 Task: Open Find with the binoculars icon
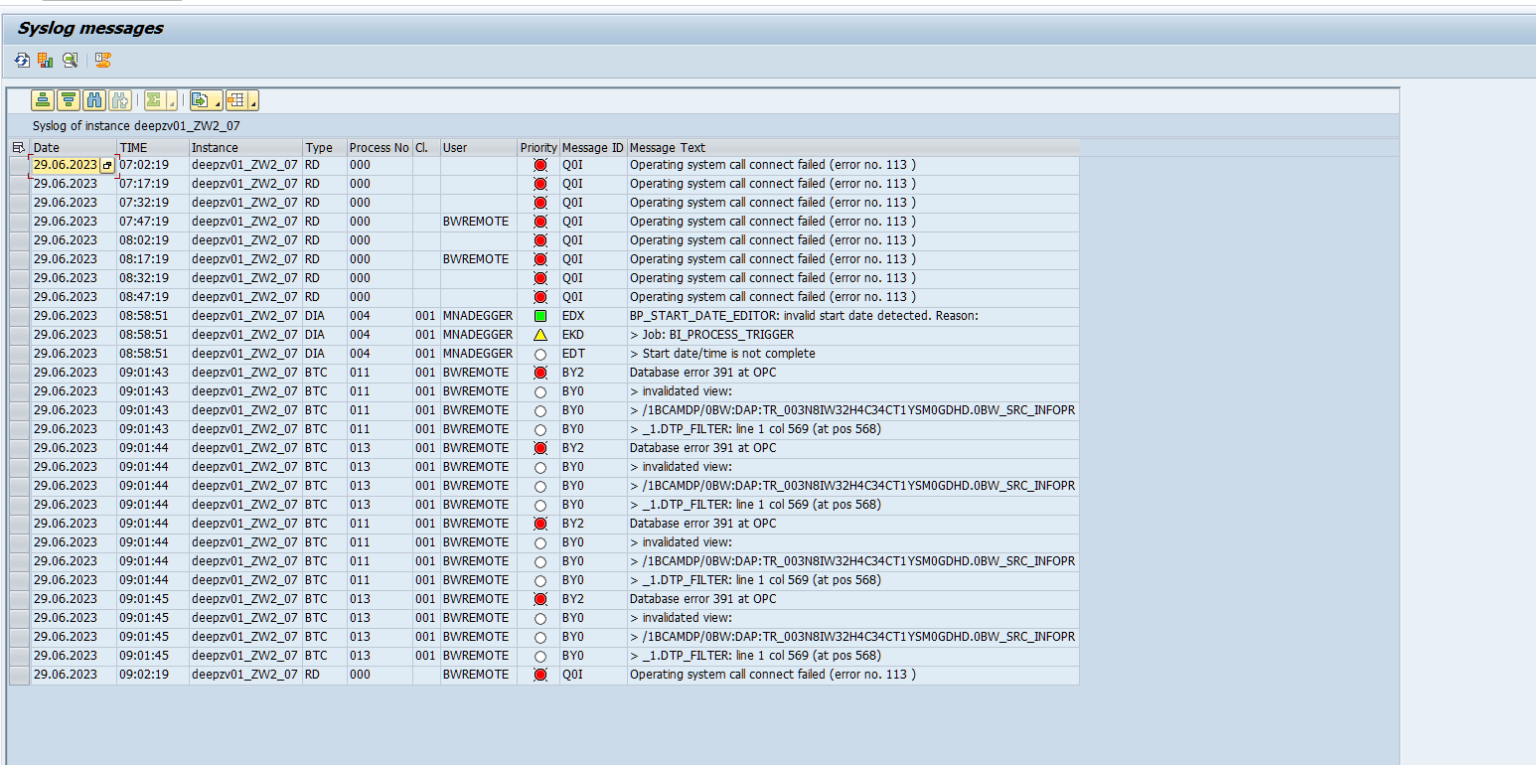click(95, 98)
